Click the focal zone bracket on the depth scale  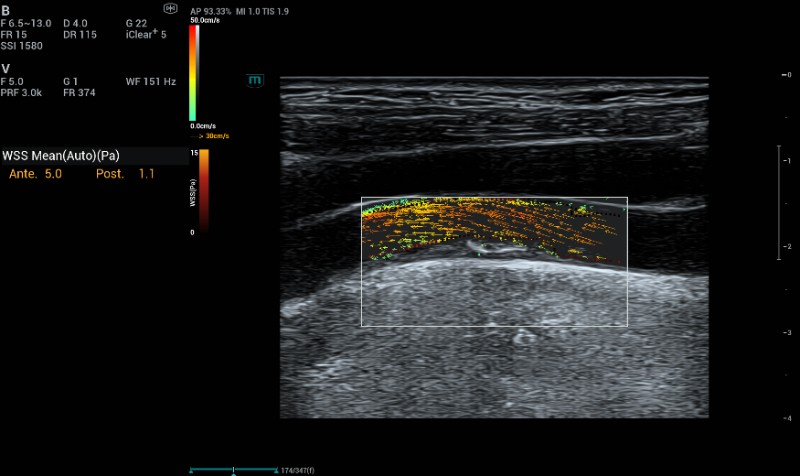779,202
